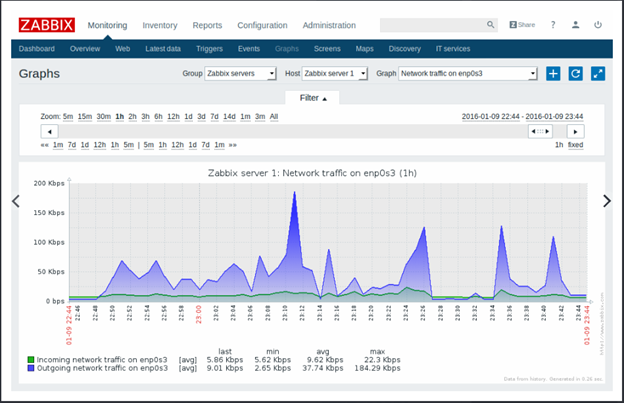Go to the Web tab
The width and height of the screenshot is (624, 403).
point(123,49)
